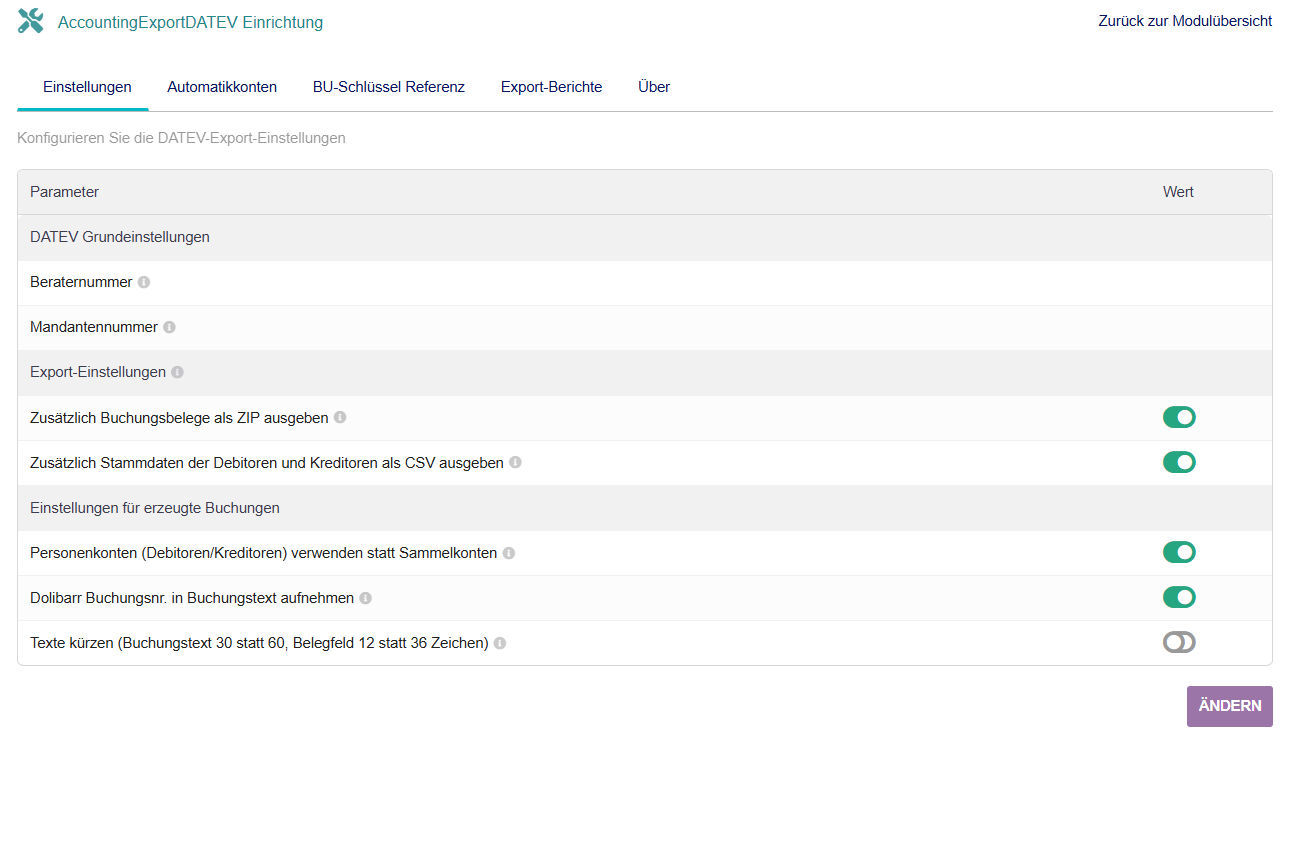Viewport: 1291px width, 863px height.
Task: Select the Einstellungen tab
Action: coord(87,87)
